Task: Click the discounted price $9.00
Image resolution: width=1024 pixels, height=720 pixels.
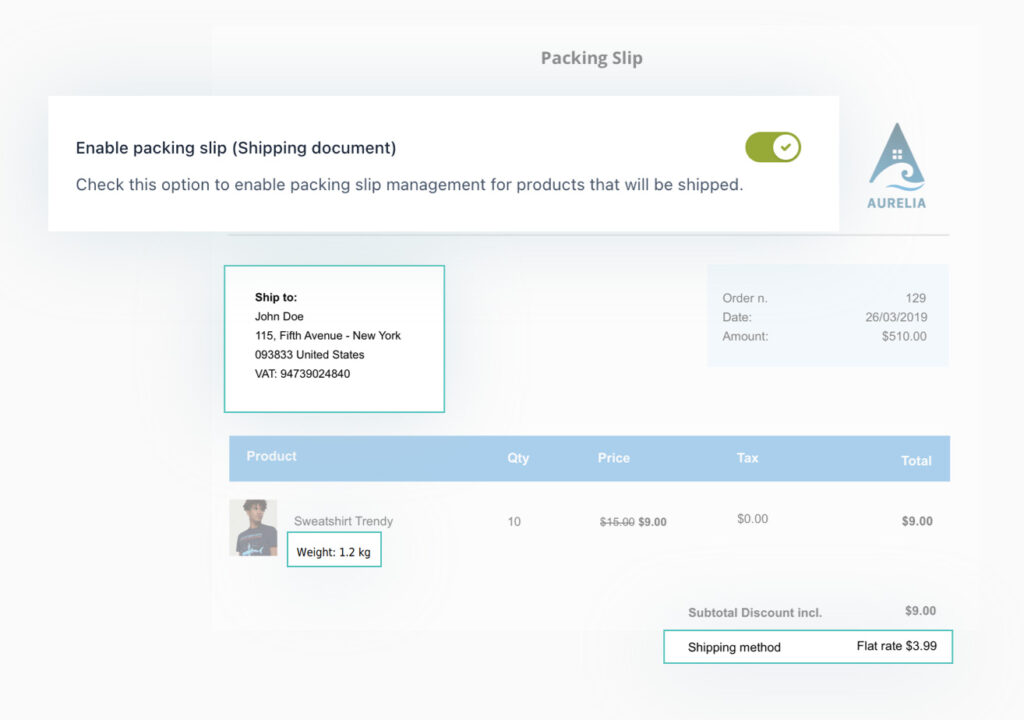Action: pos(652,522)
